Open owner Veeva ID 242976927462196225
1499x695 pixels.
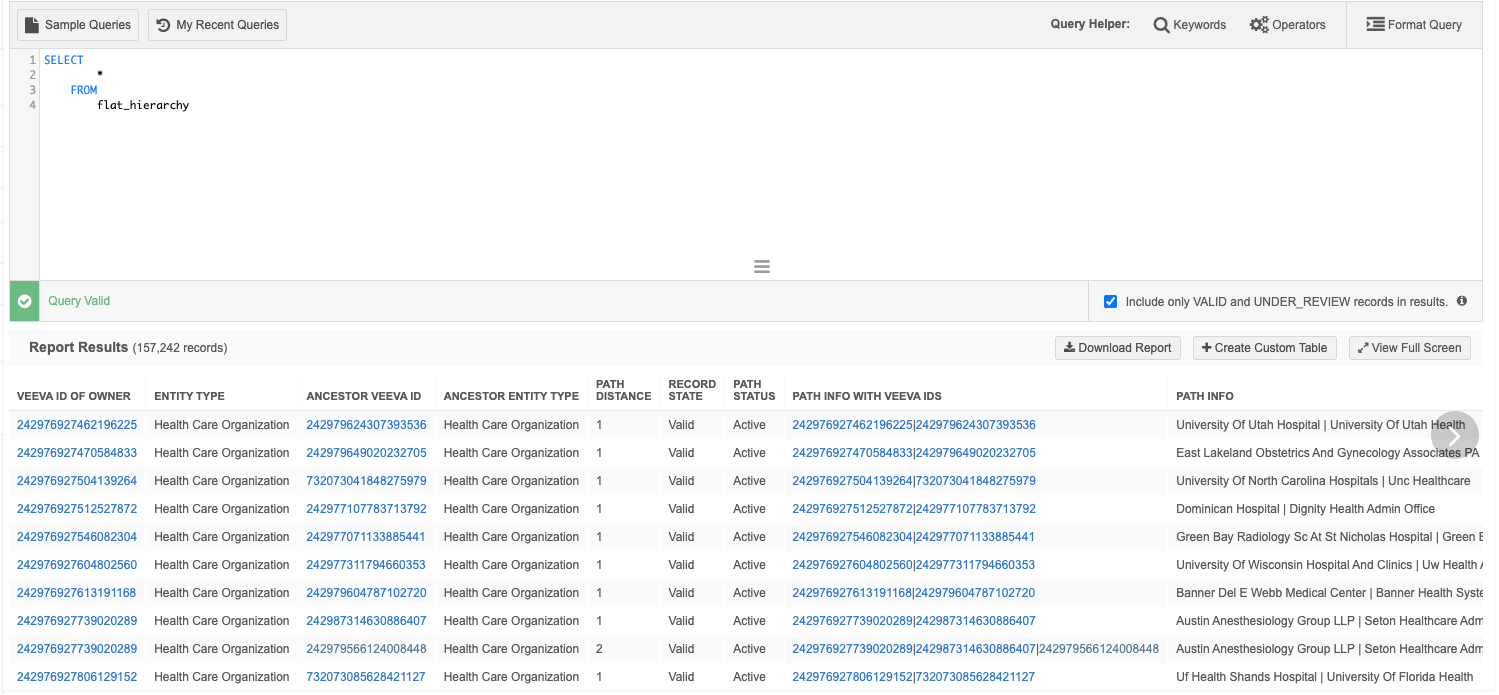(x=77, y=425)
